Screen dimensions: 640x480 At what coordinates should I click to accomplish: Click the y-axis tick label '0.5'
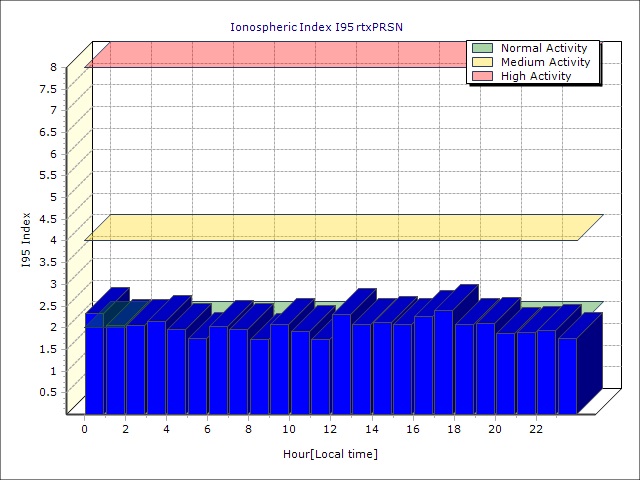coord(48,391)
